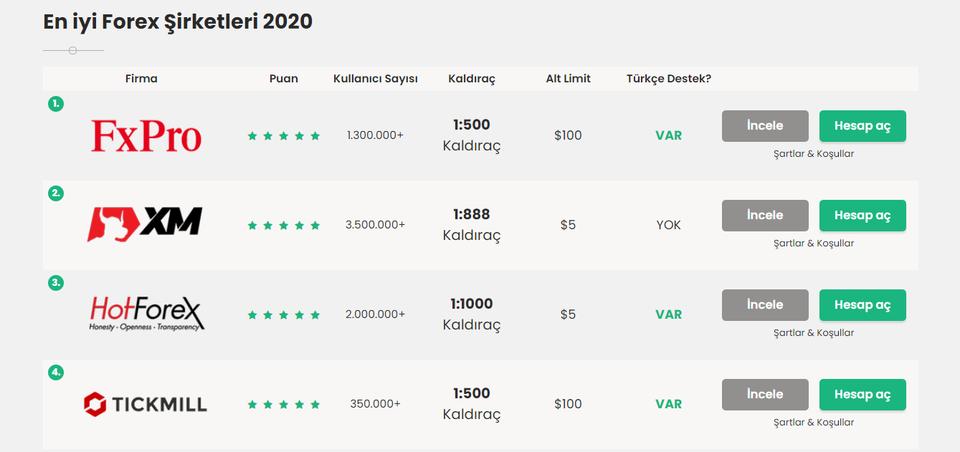Click the HotForex logo

[147, 314]
